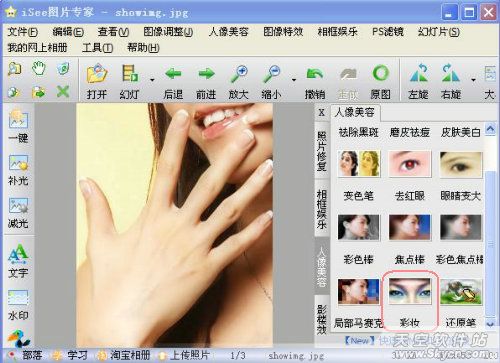Screen dimensions: 500x363
Task: Click the 撤销 undo arrow icon
Action: tap(314, 74)
